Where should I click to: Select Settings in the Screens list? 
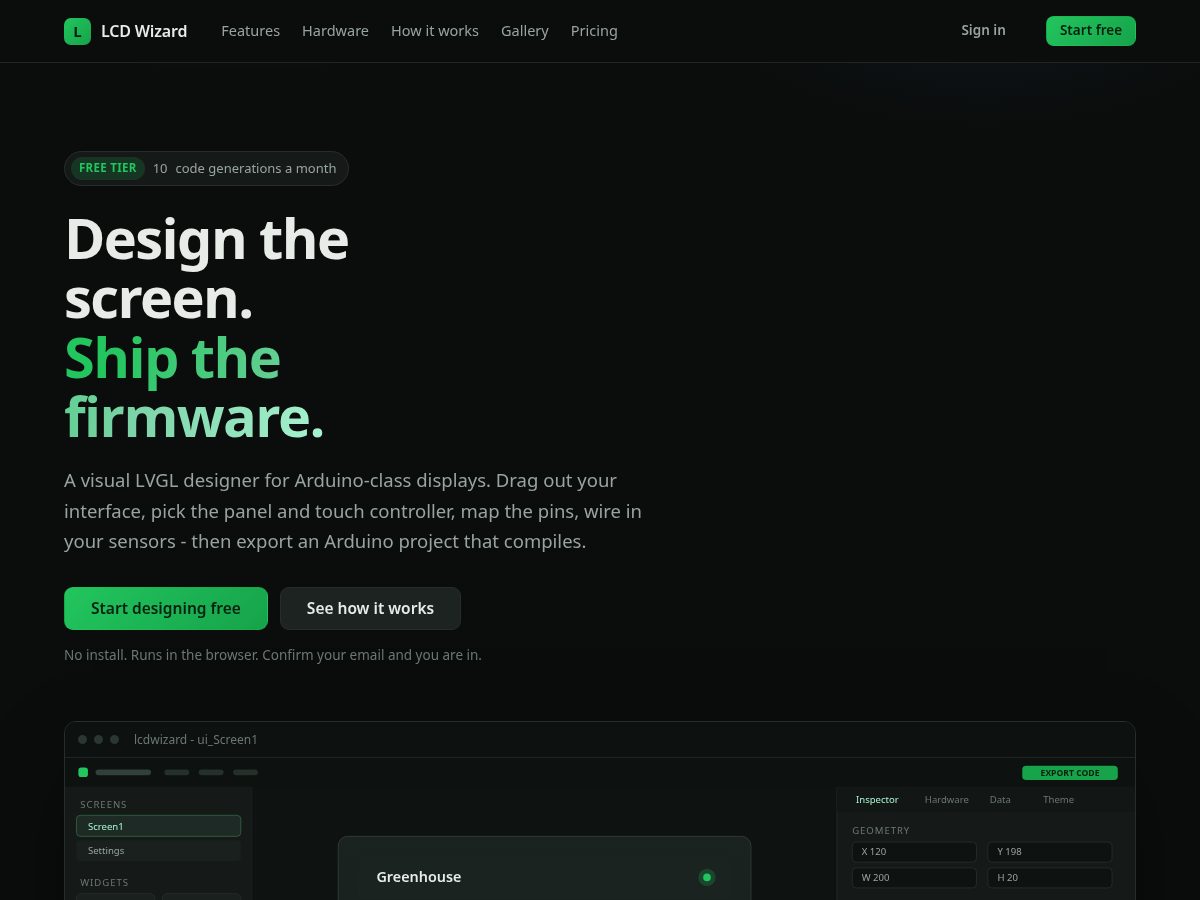click(x=158, y=850)
